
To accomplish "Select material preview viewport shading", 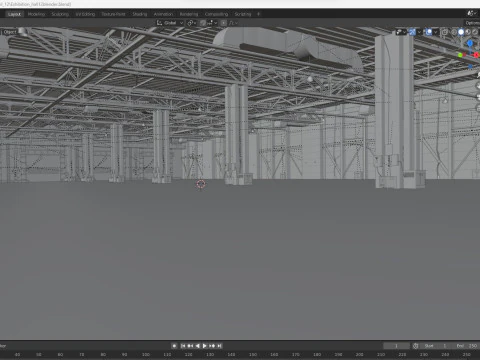I will pyautogui.click(x=468, y=32).
